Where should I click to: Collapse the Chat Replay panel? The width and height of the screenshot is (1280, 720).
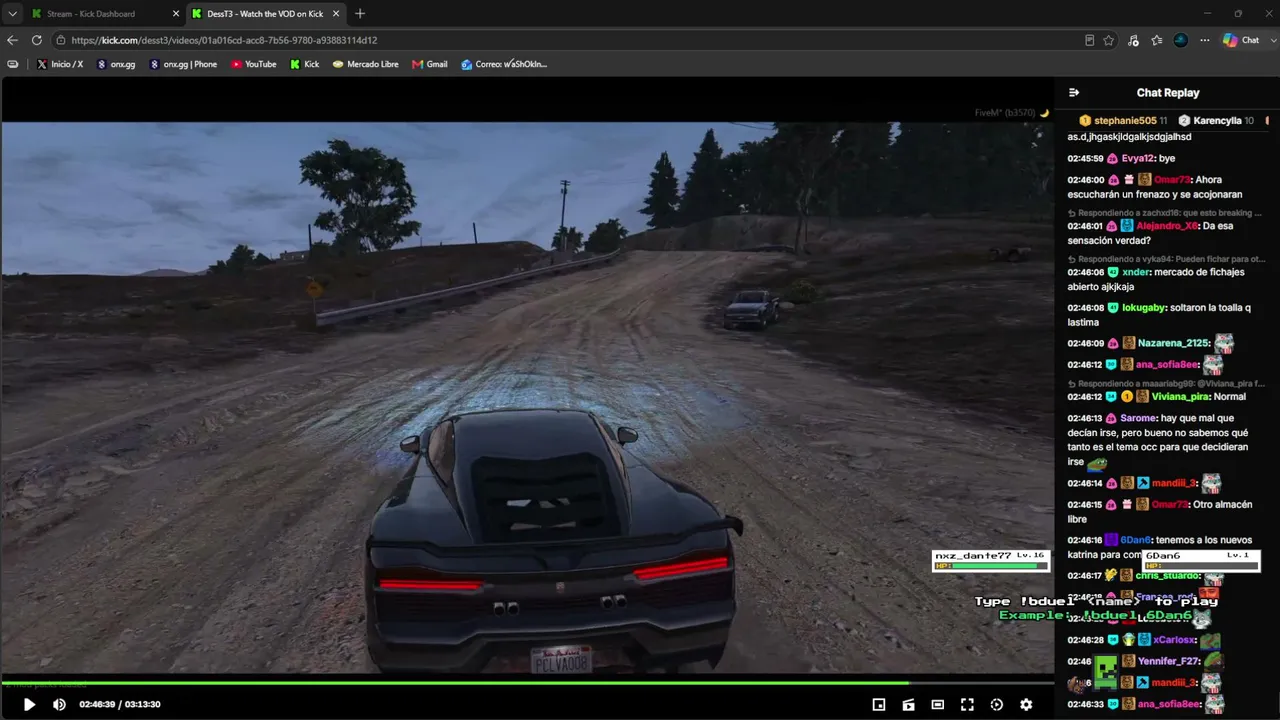coord(1074,93)
